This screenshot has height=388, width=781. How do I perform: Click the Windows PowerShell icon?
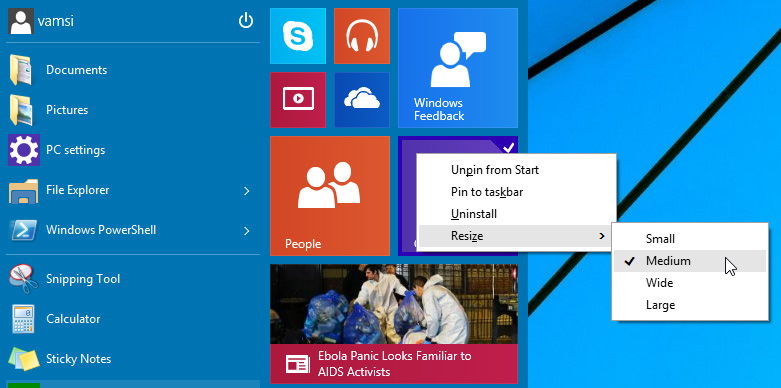(23, 230)
